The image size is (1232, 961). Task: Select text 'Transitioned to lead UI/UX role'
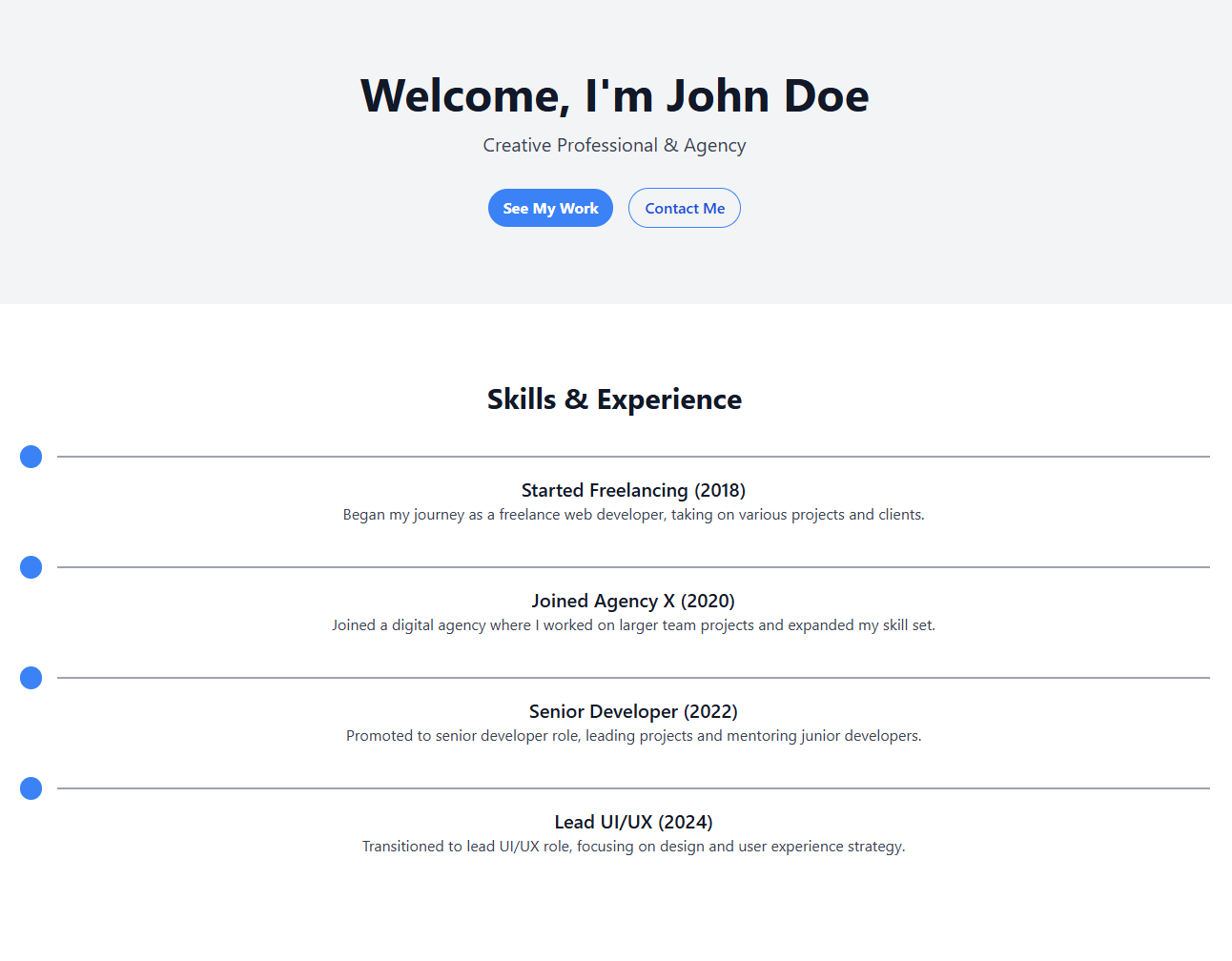pos(466,847)
